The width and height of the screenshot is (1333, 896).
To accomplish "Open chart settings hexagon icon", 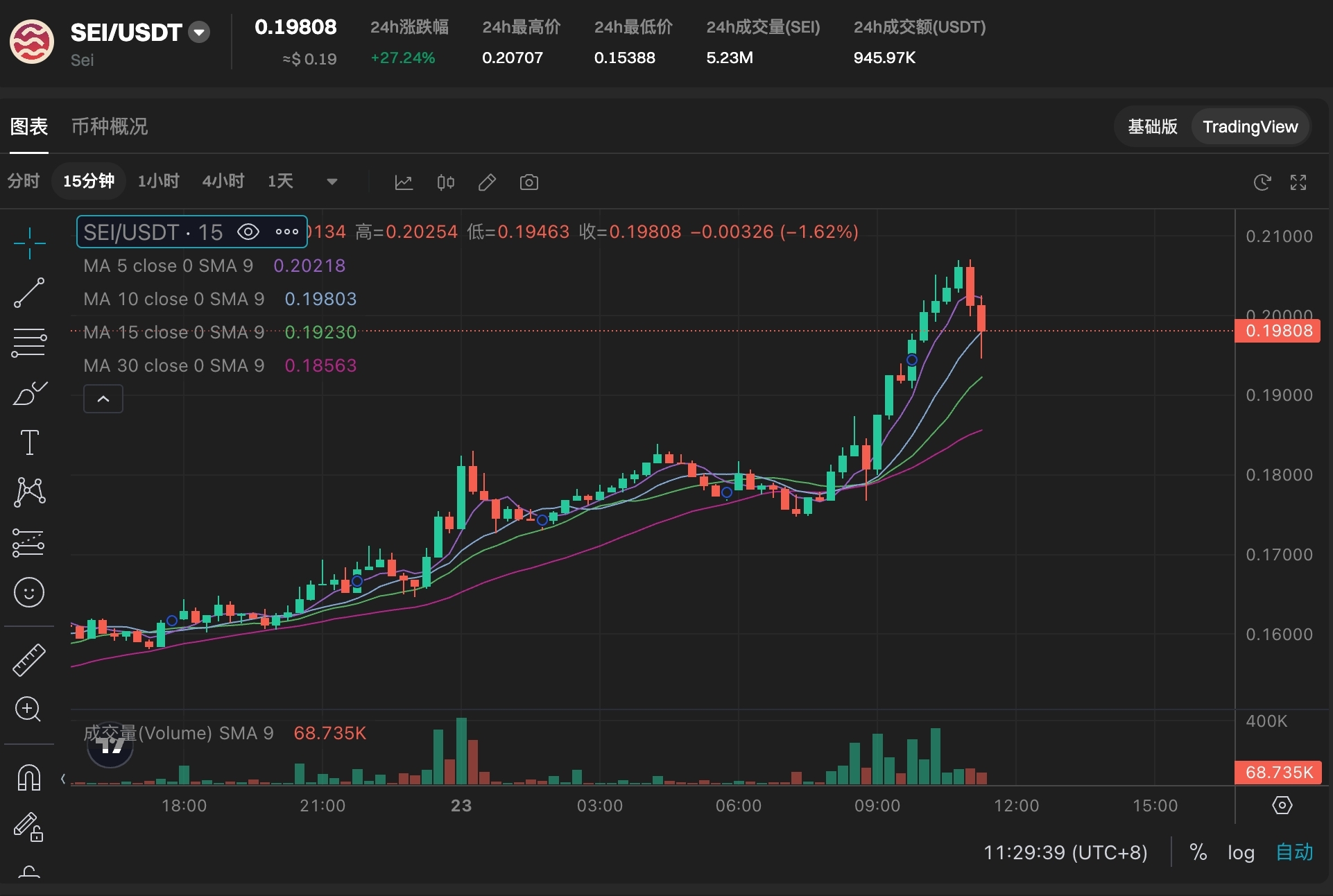I will (1282, 805).
